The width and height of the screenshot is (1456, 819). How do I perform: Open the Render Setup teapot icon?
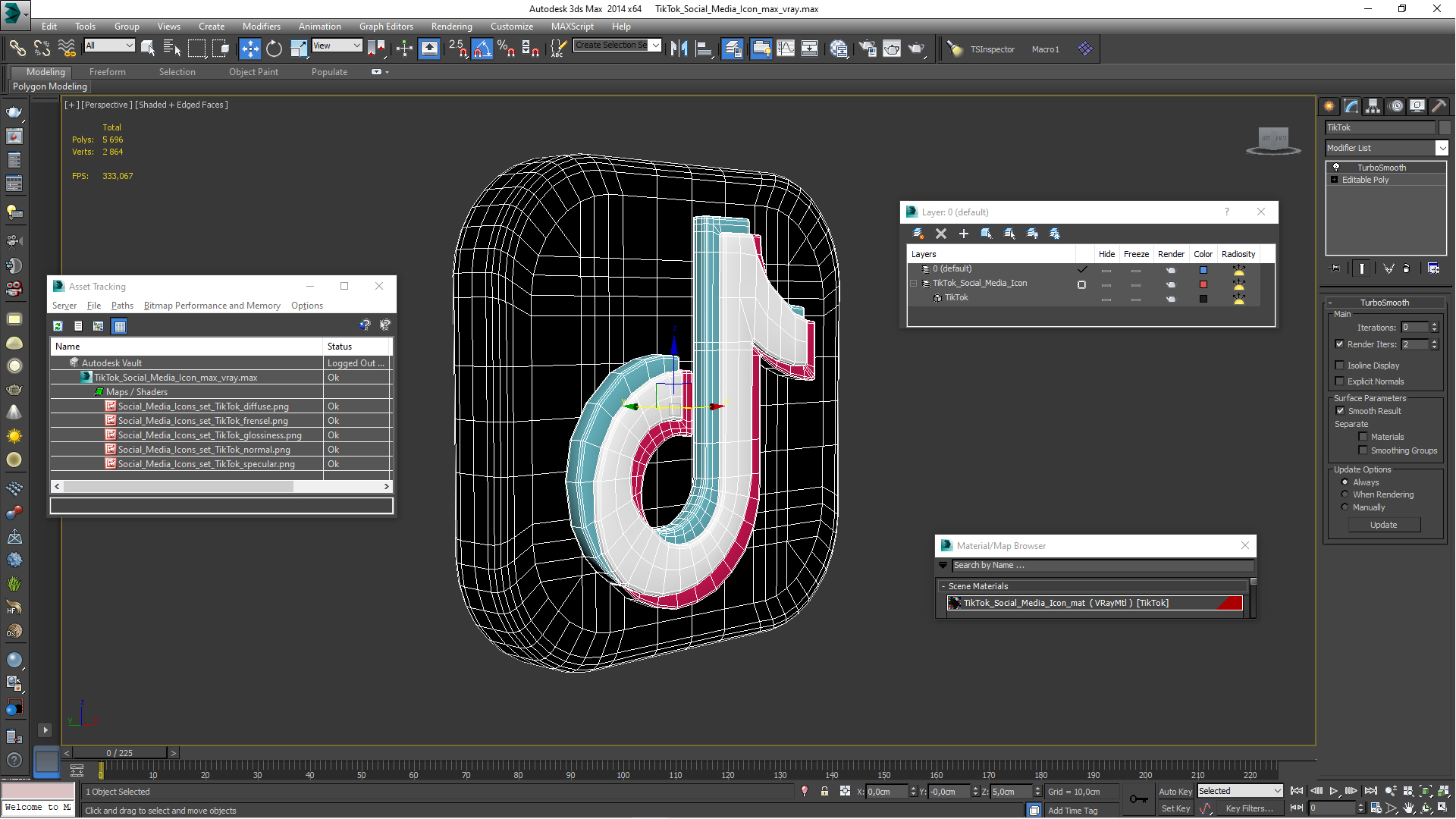coord(868,49)
